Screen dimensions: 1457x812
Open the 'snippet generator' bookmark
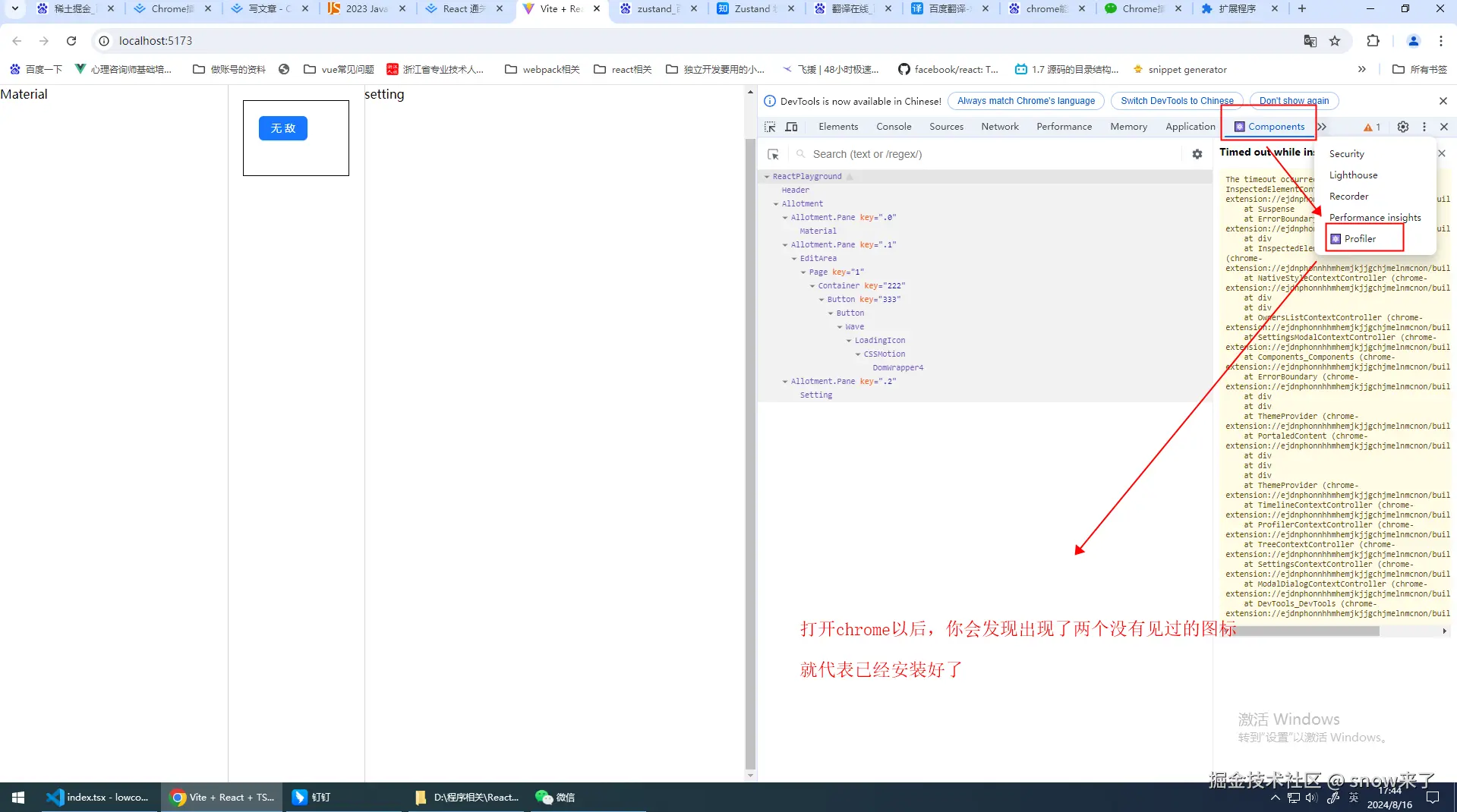point(1179,69)
